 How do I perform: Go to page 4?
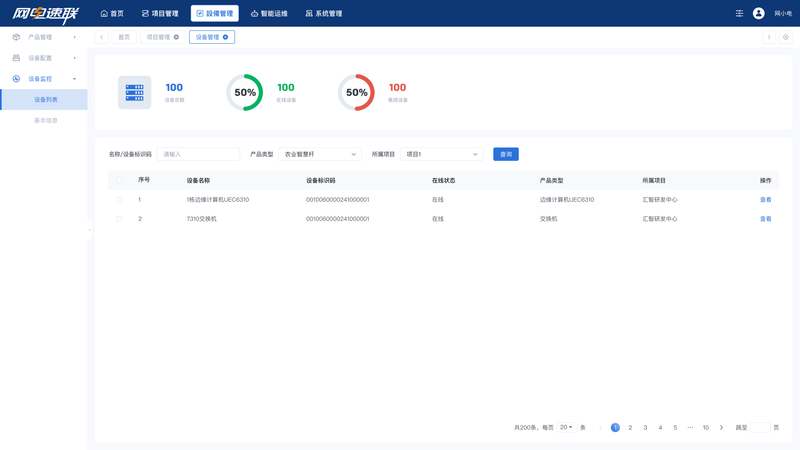[x=660, y=428]
